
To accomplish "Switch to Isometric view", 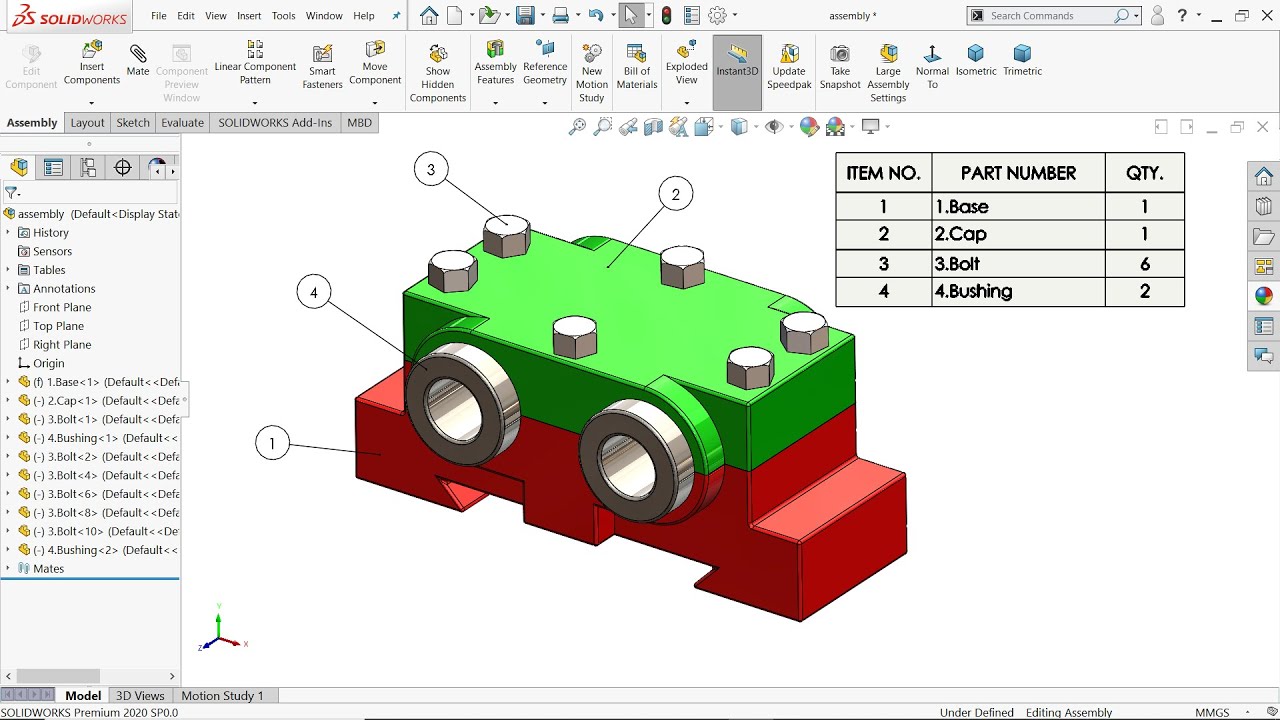I will tap(976, 60).
